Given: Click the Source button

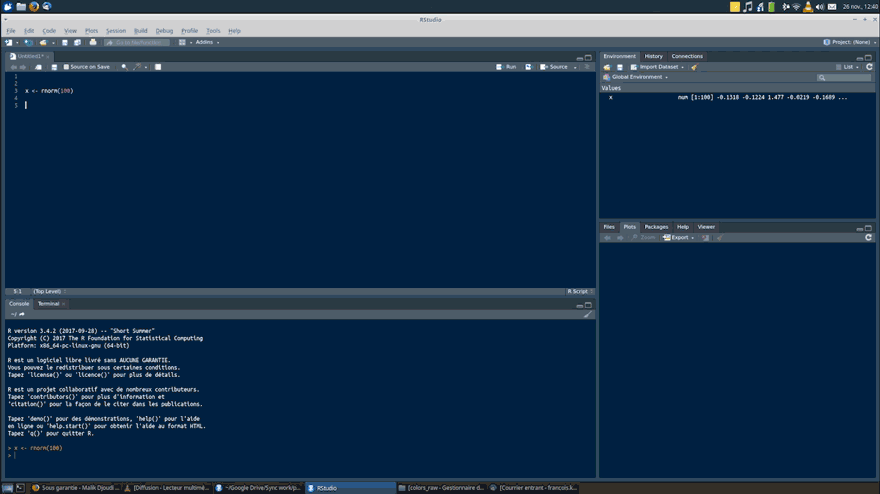Looking at the screenshot, I should click(554, 67).
